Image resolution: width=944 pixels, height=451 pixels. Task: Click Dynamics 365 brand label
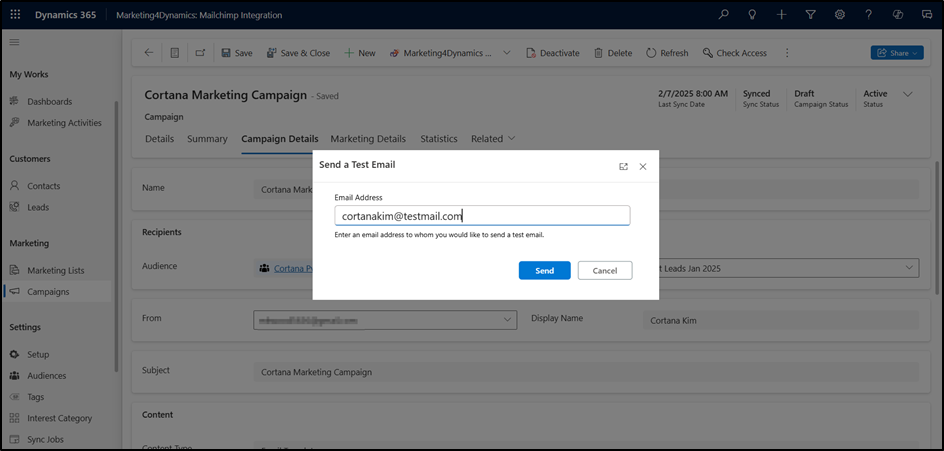(65, 15)
